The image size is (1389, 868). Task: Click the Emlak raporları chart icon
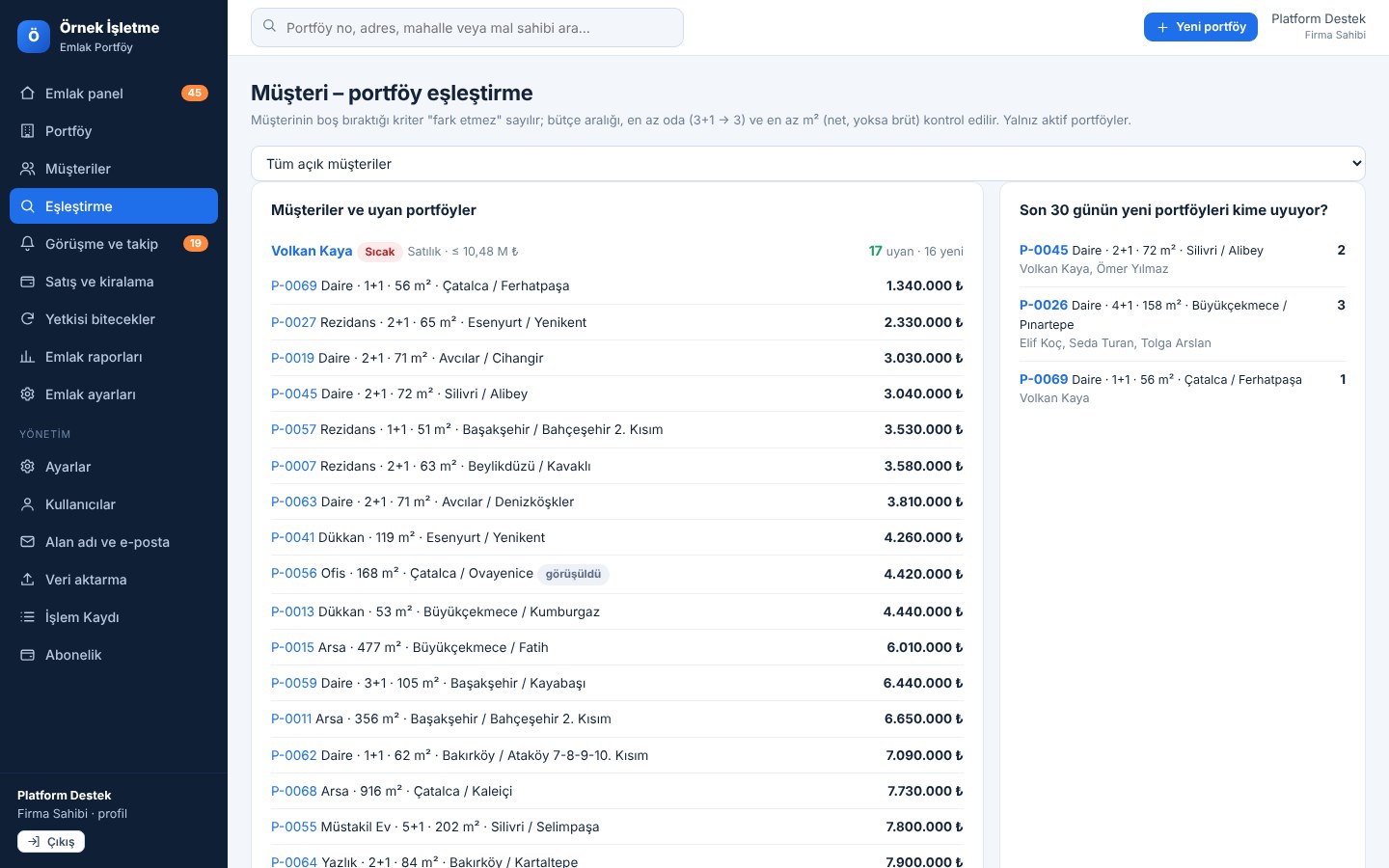(x=27, y=357)
